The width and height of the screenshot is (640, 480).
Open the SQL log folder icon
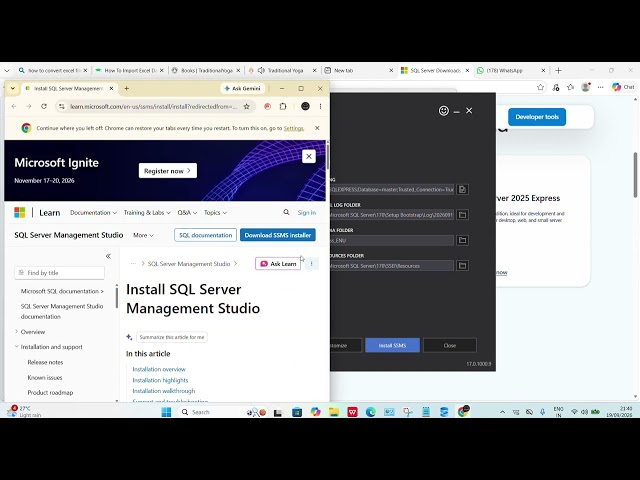pyautogui.click(x=462, y=215)
